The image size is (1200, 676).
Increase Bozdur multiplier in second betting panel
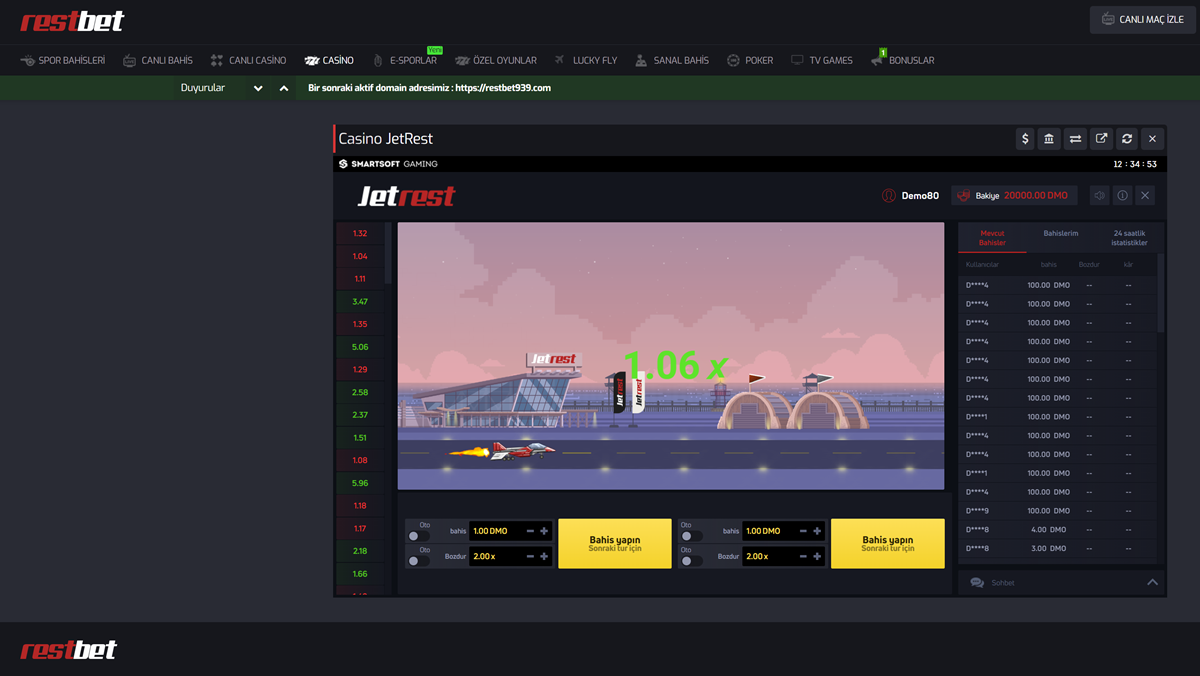(x=817, y=556)
